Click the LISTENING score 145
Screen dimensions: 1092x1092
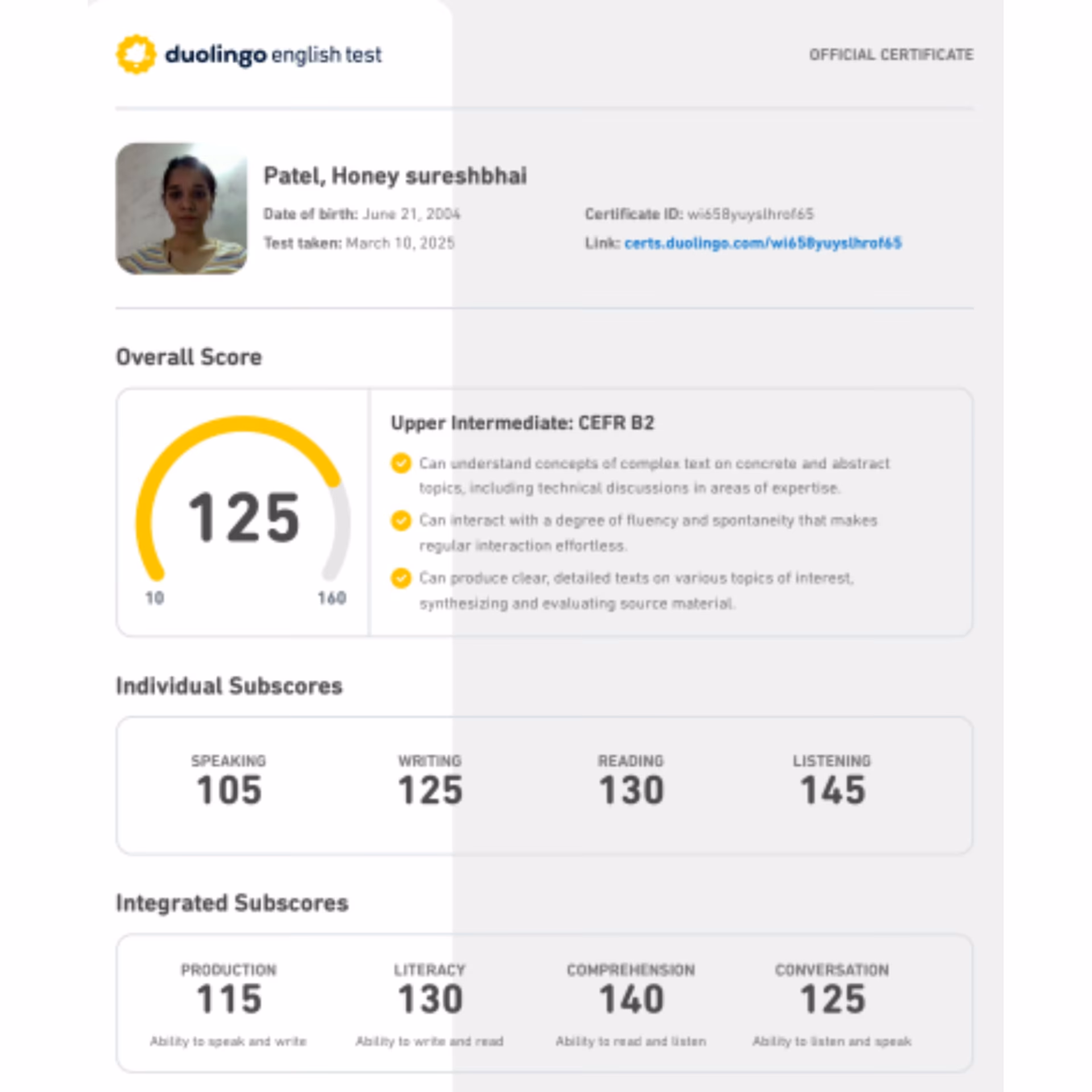point(832,790)
